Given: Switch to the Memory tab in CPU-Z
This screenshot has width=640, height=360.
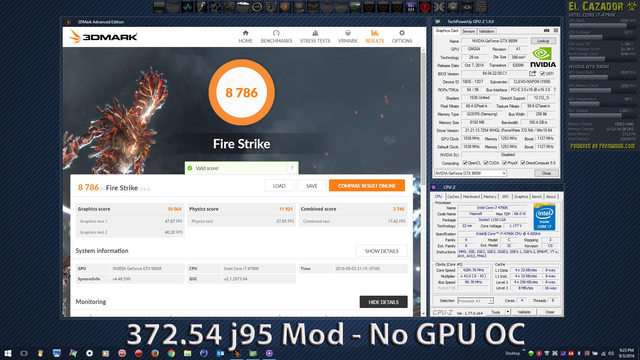Looking at the screenshot, I should tap(490, 197).
